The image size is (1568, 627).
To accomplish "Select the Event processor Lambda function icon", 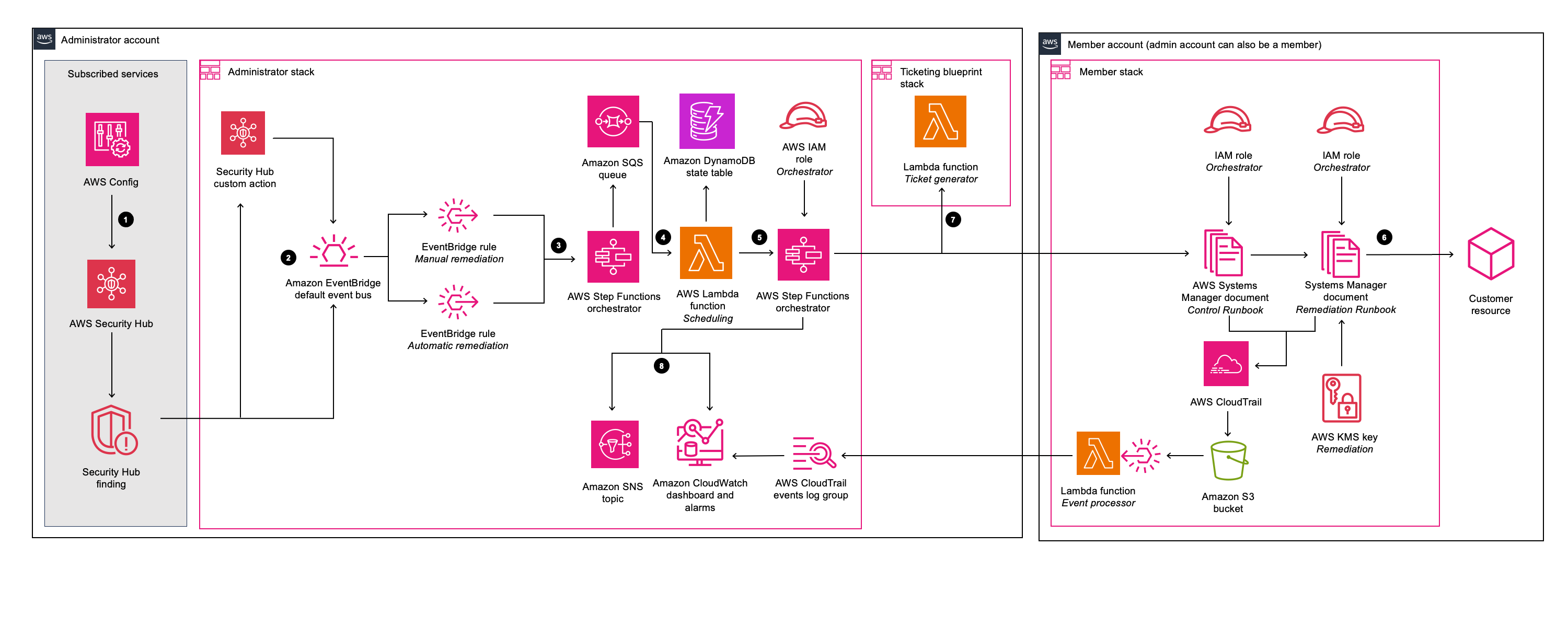I will coord(1098,453).
